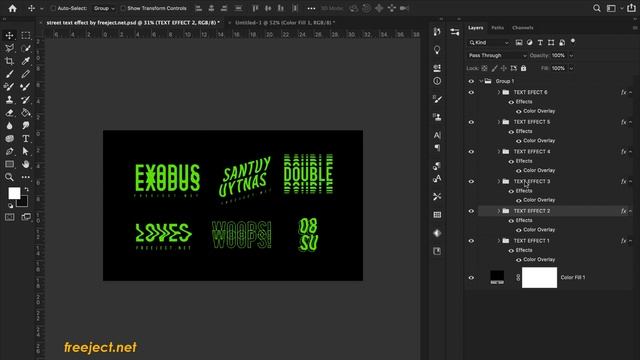Click Lock image pixels brush icon

(x=494, y=68)
